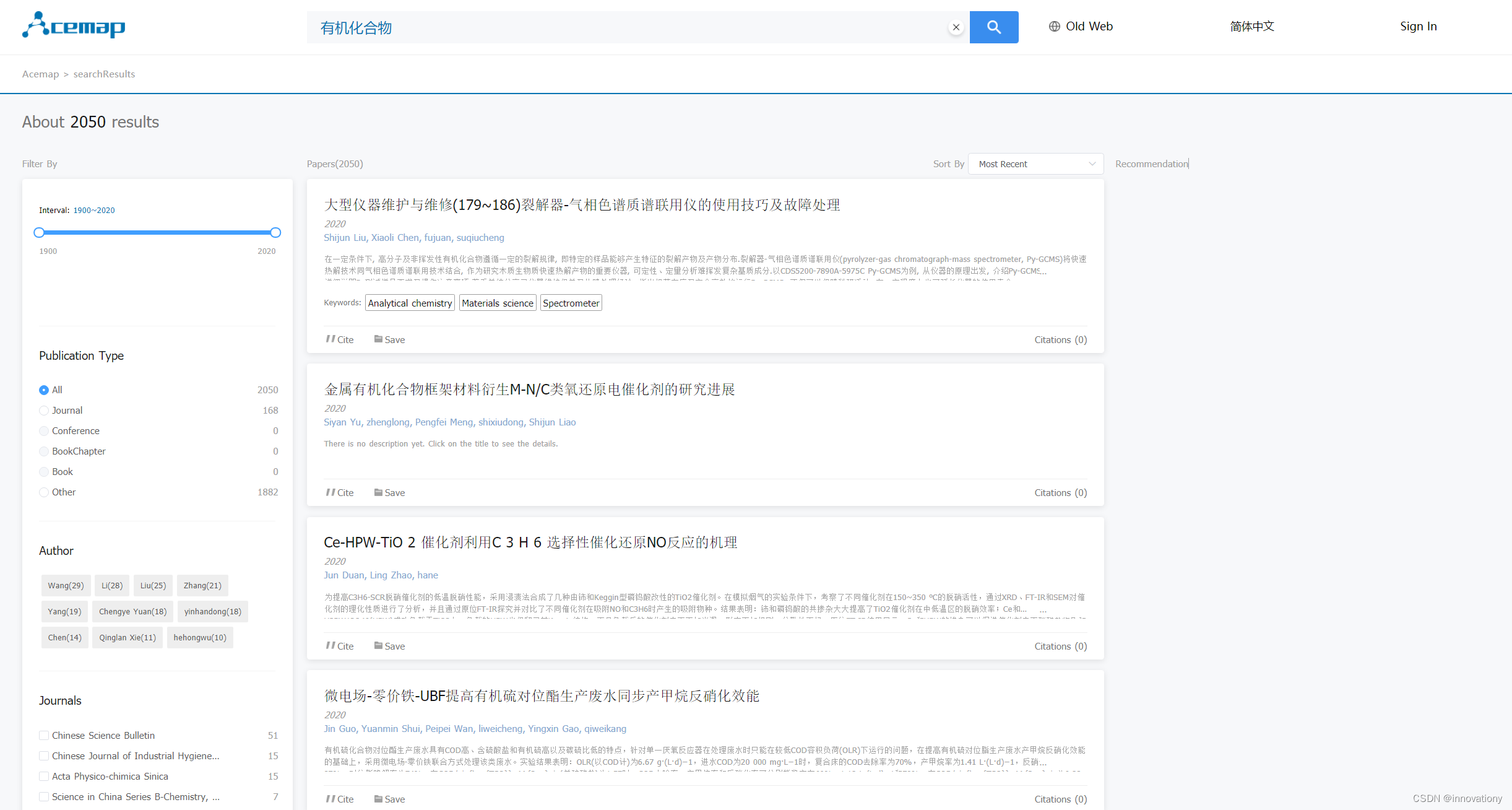
Task: Click the 2020 end handle of interval slider
Action: 275,233
